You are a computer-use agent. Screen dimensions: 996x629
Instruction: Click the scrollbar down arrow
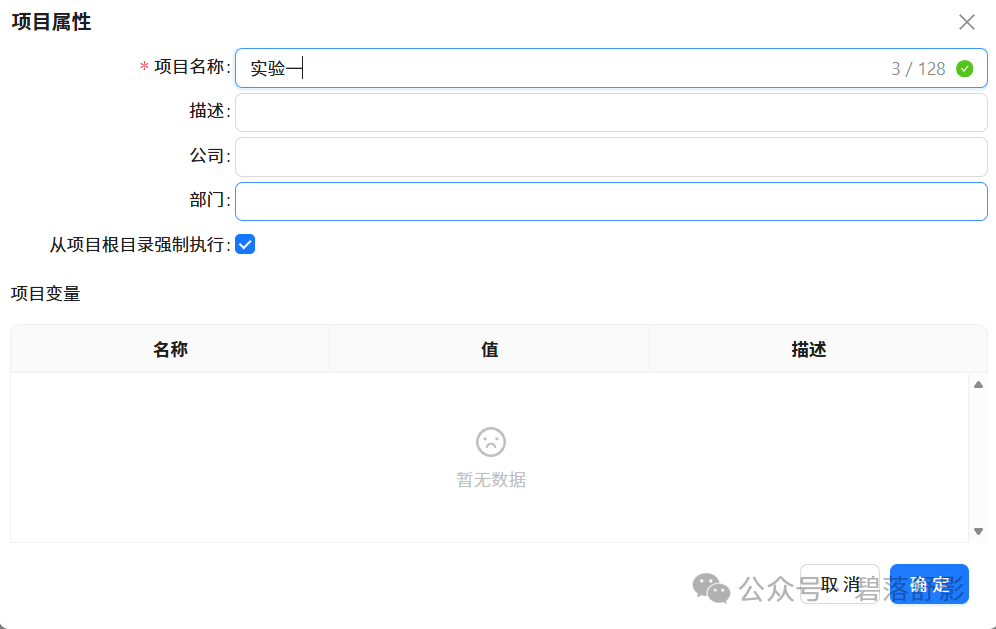tap(978, 531)
